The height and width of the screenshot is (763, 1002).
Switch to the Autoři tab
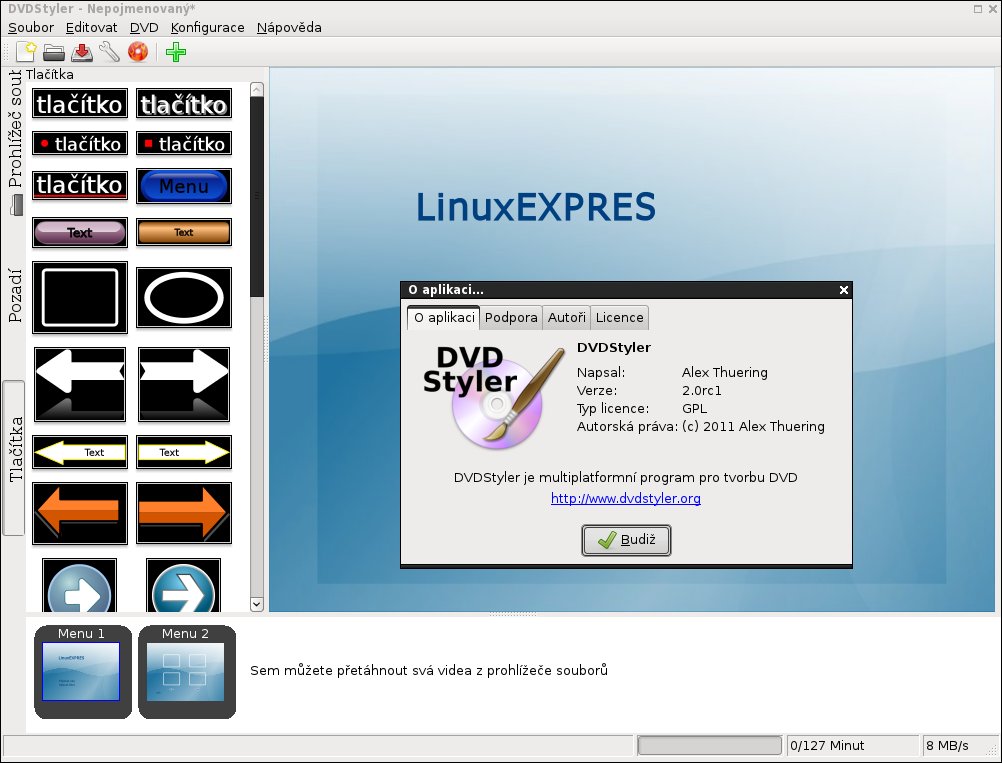(x=566, y=318)
